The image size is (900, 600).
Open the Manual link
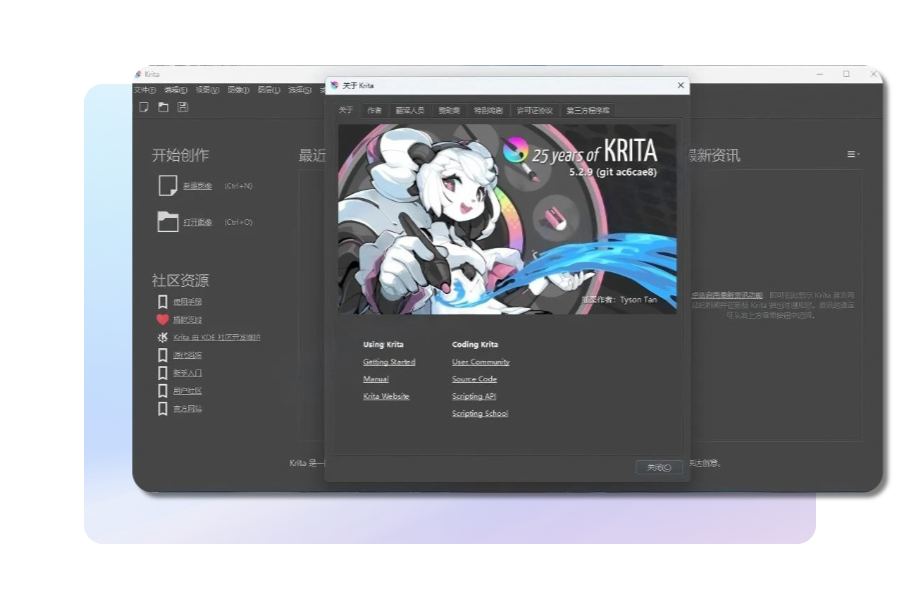pos(376,379)
